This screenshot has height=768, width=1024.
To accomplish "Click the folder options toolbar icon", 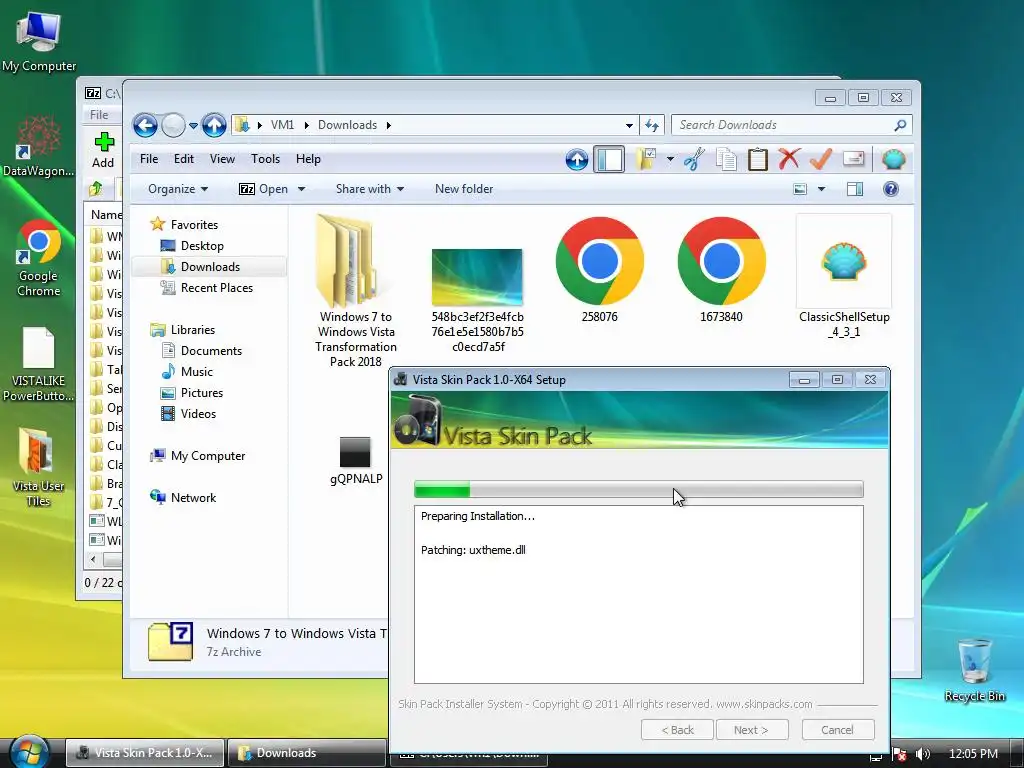I will [x=646, y=159].
